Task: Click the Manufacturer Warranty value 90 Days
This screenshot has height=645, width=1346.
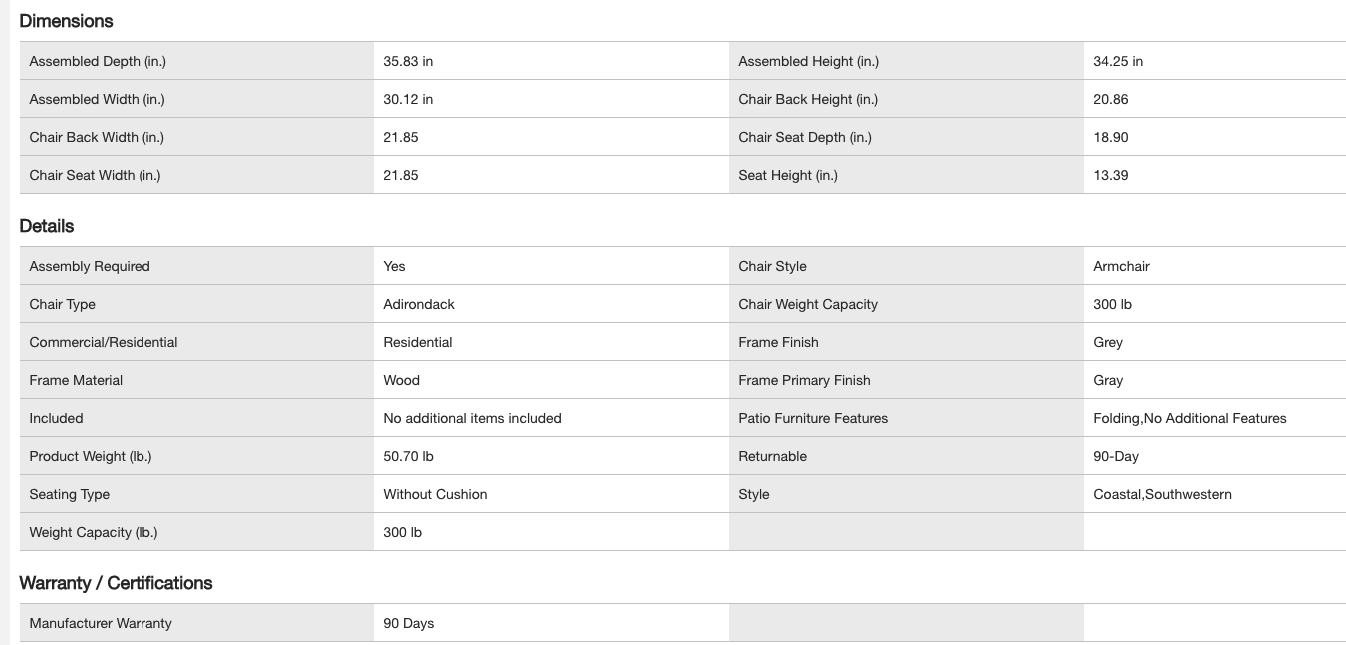Action: [x=409, y=623]
